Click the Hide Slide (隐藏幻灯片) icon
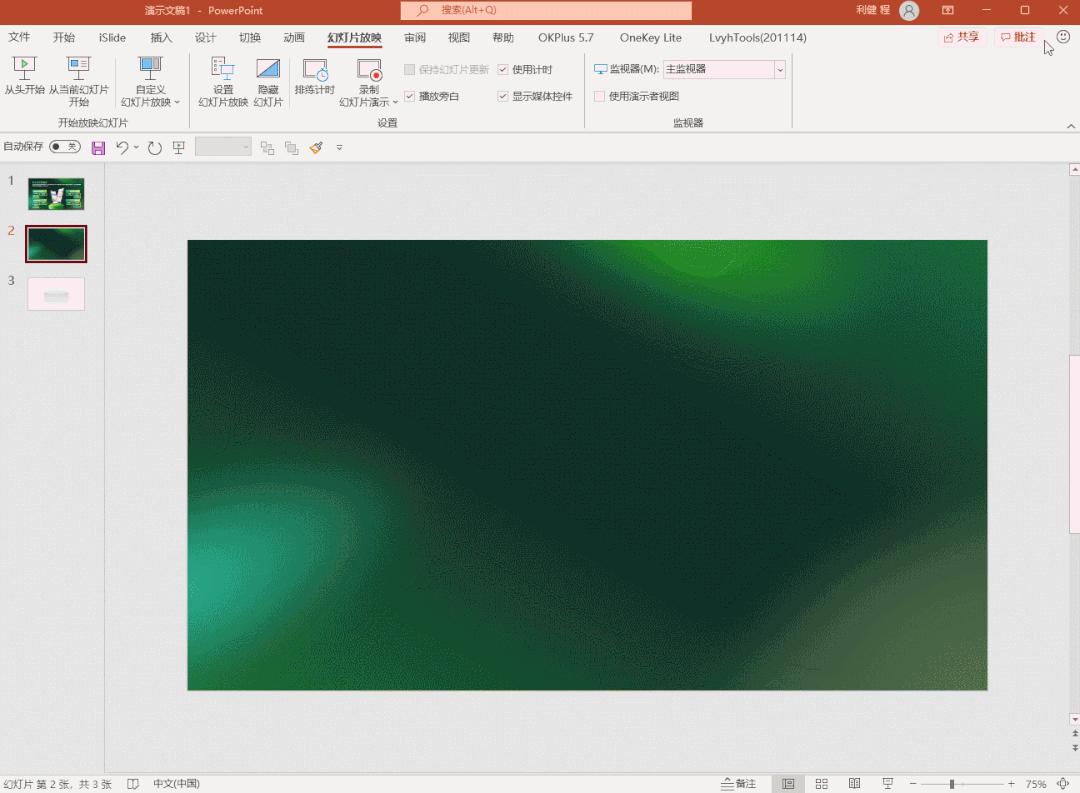 click(x=268, y=68)
